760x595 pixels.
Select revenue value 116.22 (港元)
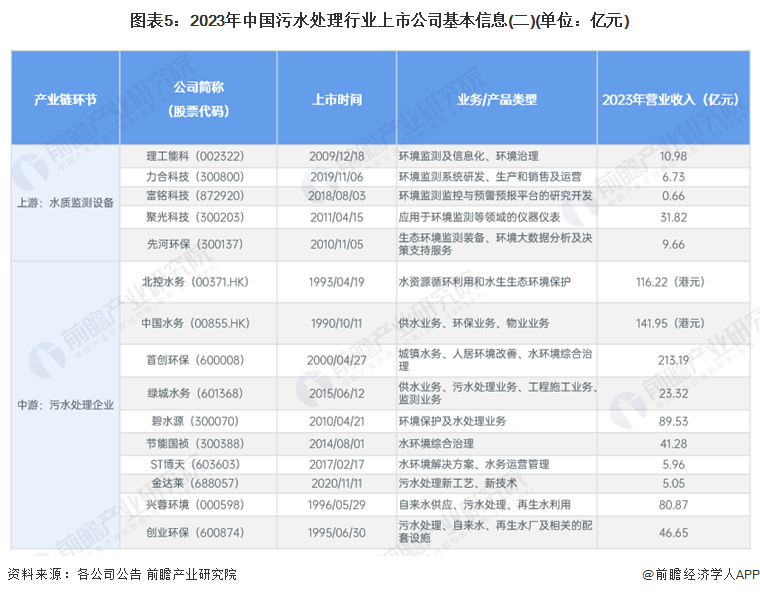point(670,282)
